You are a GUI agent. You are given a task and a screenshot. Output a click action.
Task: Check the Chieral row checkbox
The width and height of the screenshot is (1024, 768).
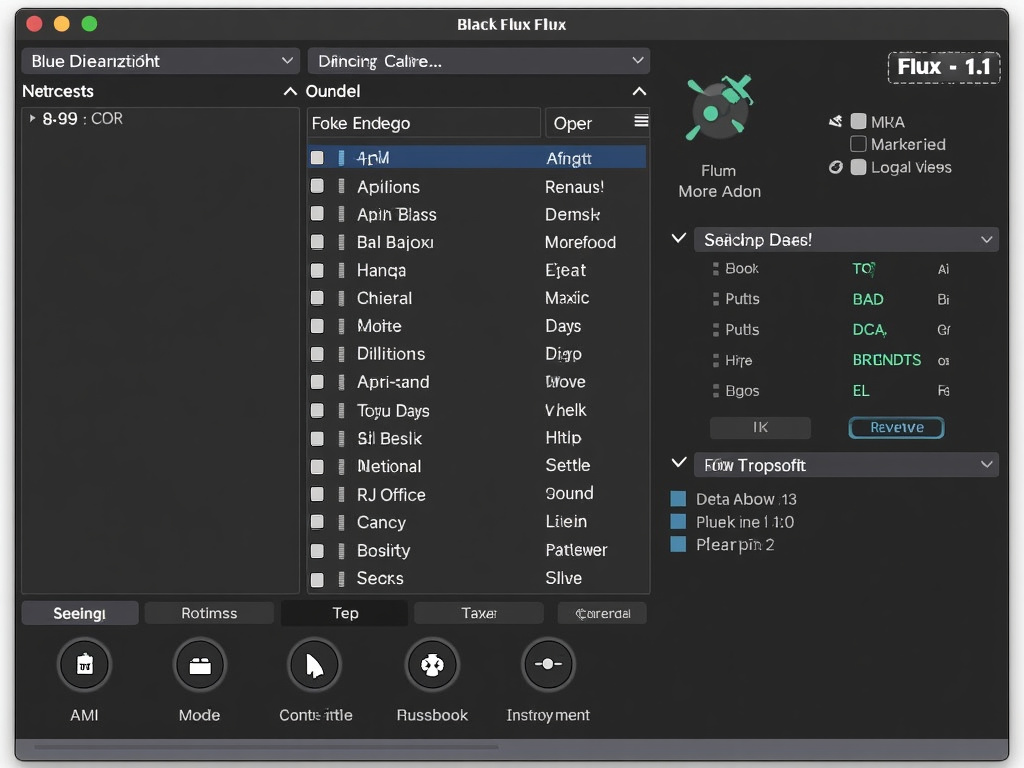coord(317,298)
